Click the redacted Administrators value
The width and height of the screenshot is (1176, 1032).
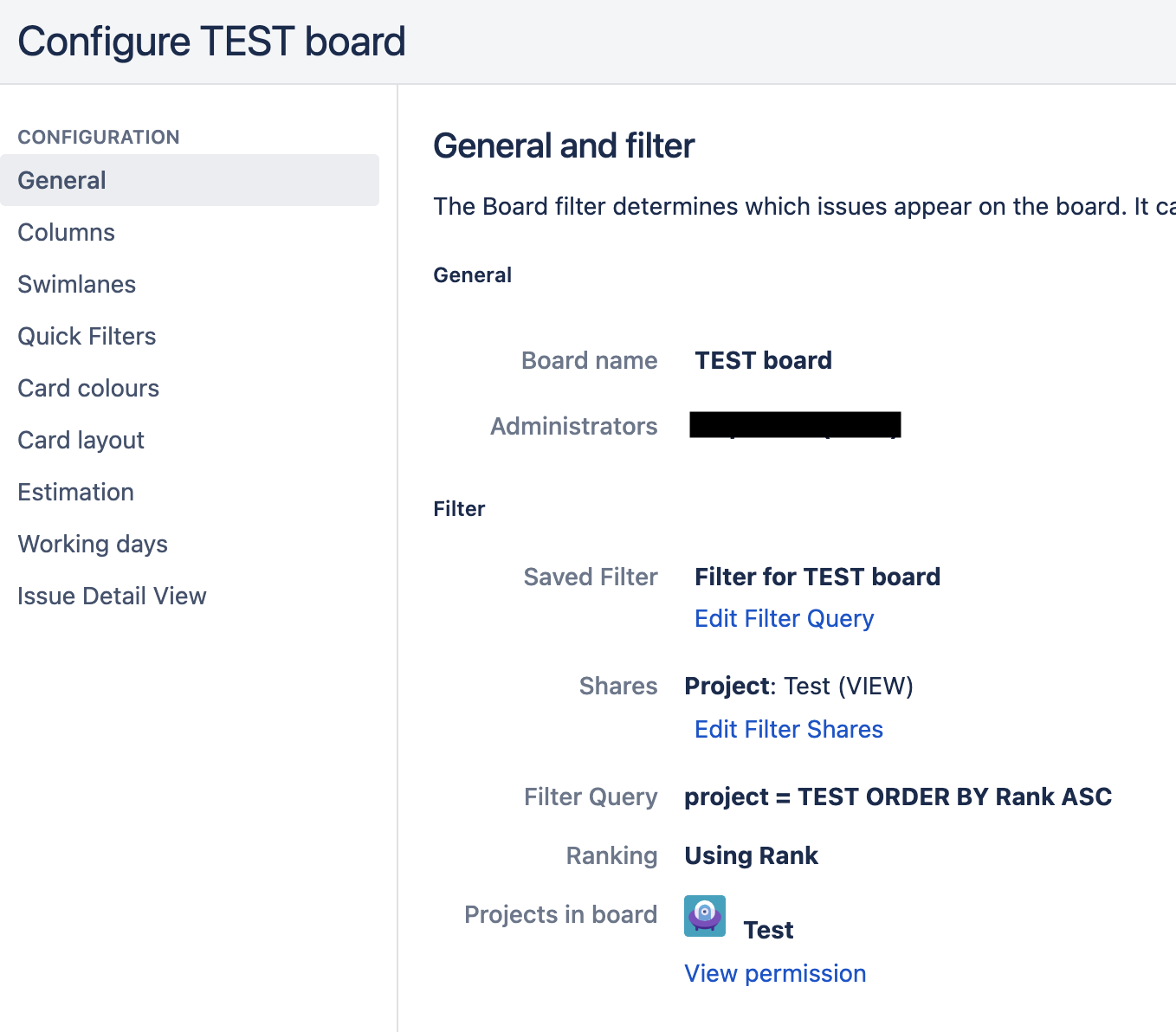click(x=795, y=425)
